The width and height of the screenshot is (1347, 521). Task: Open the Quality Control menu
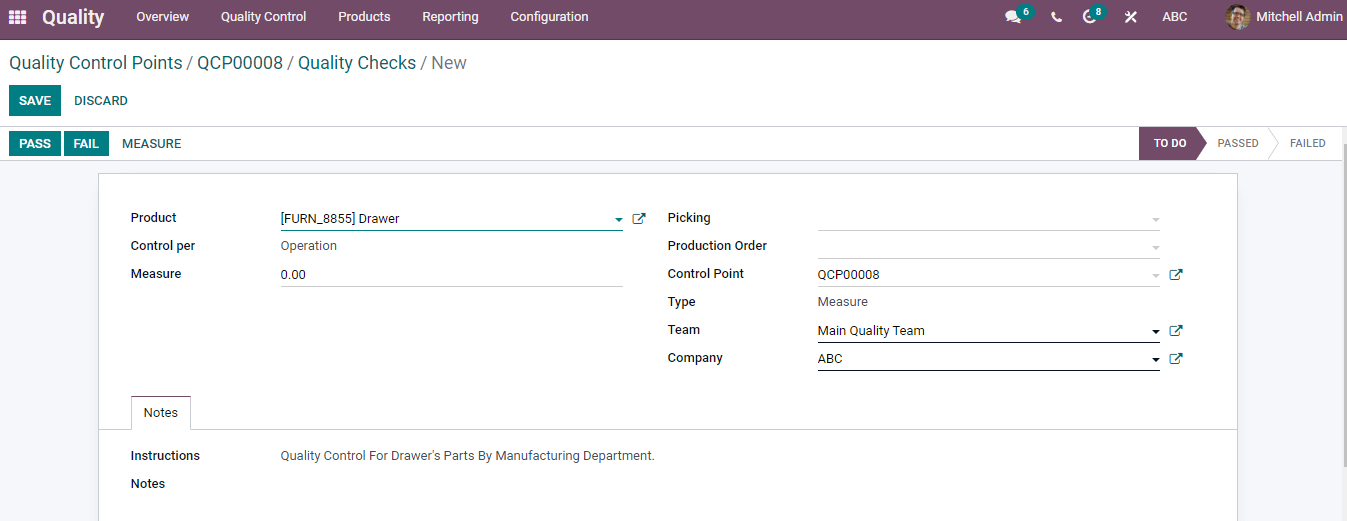tap(263, 17)
